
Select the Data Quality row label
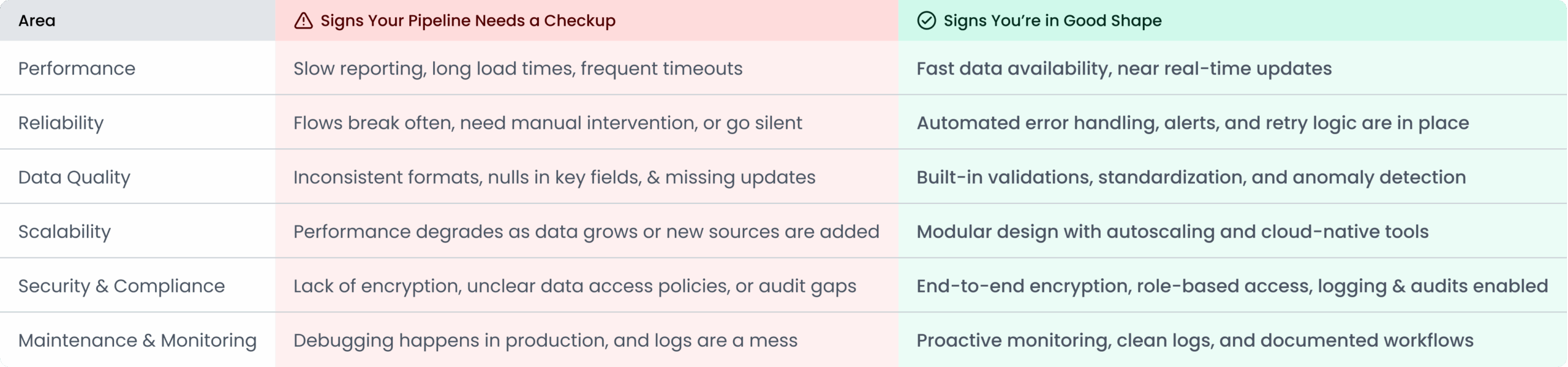coord(74,178)
